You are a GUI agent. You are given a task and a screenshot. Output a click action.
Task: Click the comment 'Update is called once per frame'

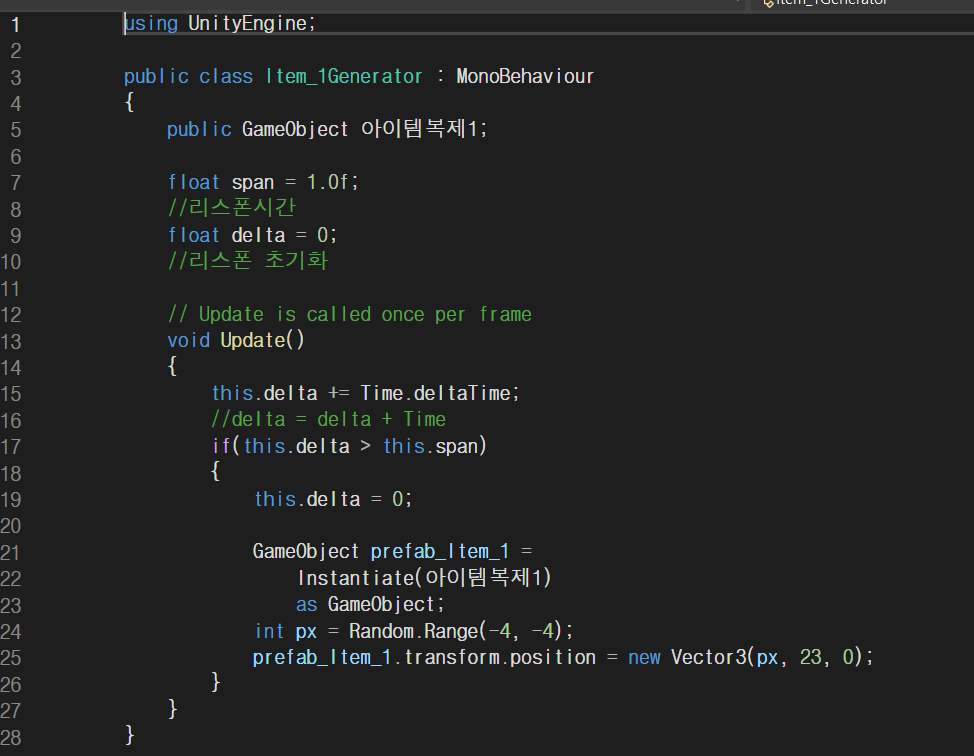coord(365,314)
